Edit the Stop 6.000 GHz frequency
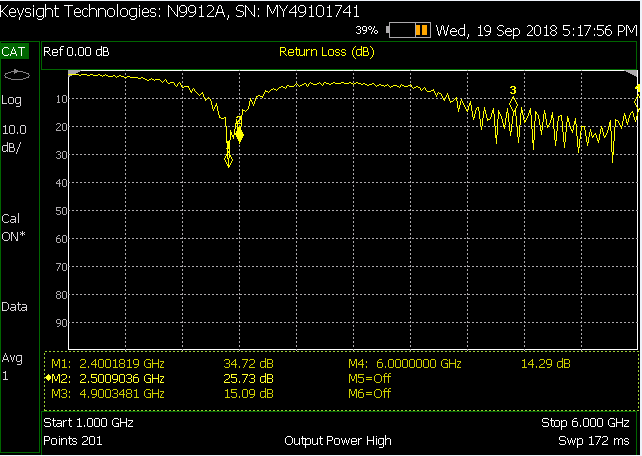The height and width of the screenshot is (456, 642). pyautogui.click(x=585, y=423)
